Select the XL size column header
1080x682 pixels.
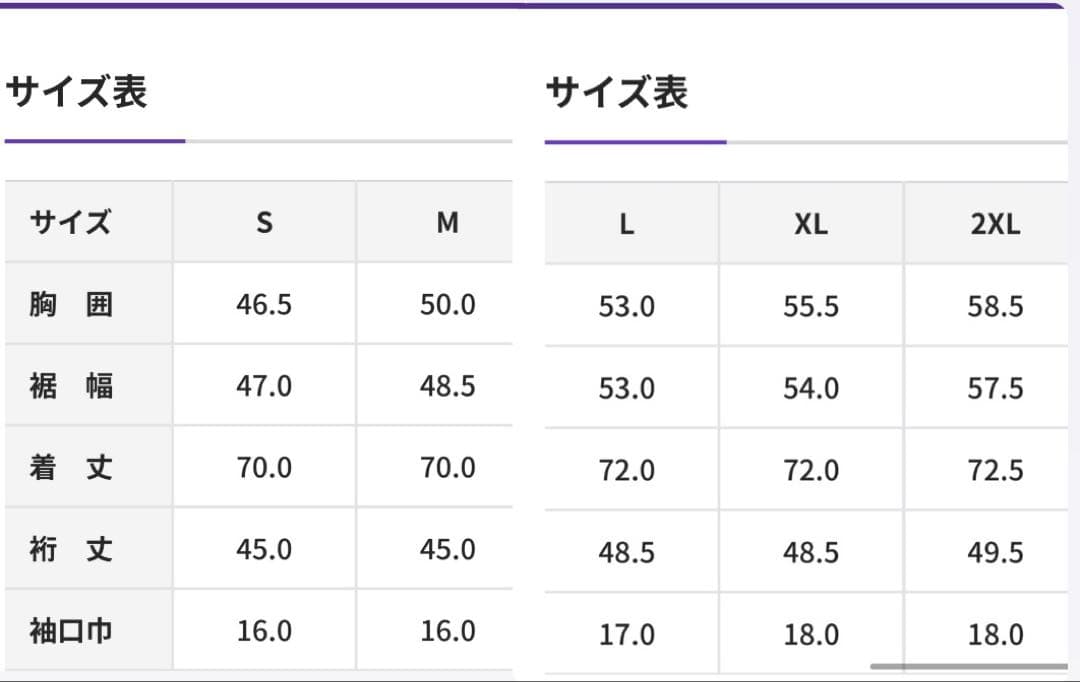click(811, 225)
